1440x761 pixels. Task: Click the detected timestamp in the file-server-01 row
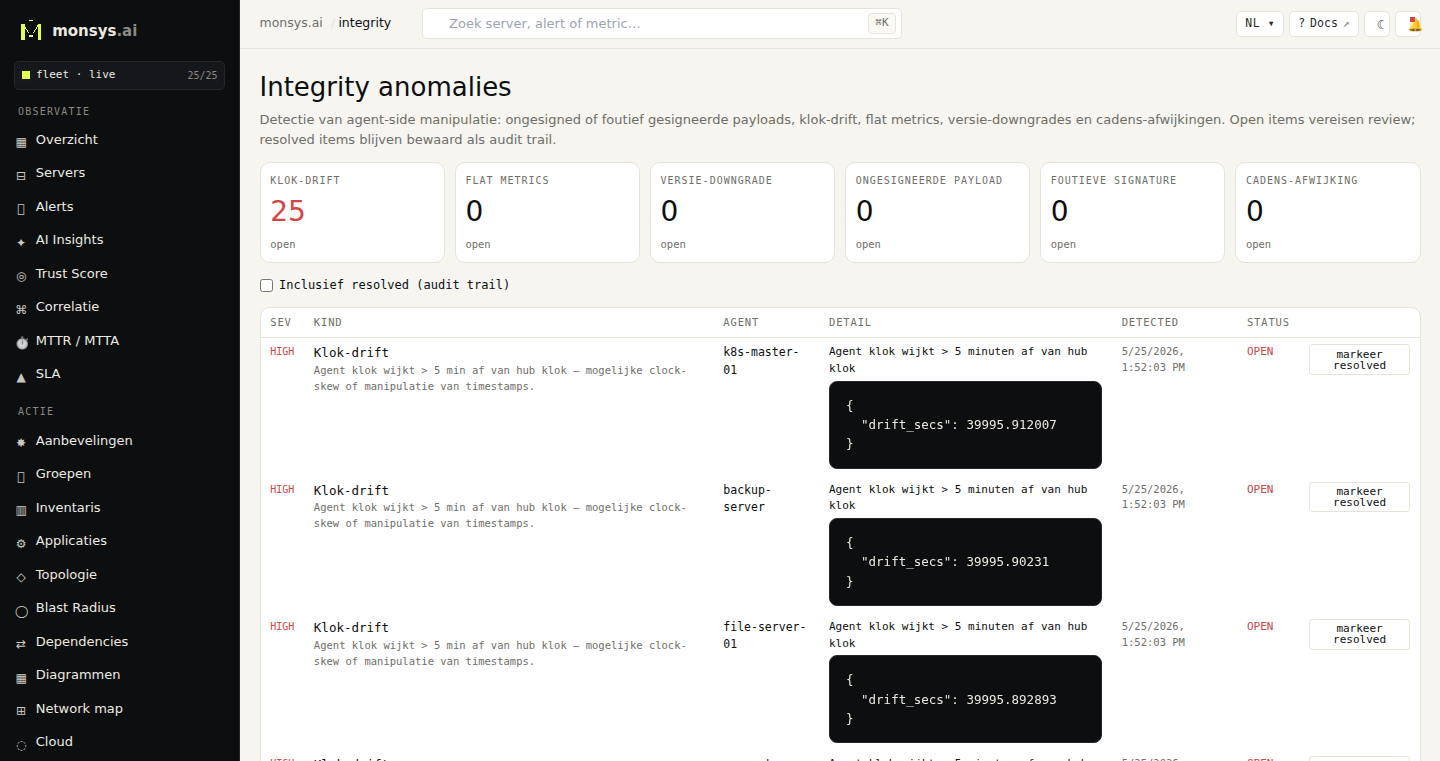tap(1154, 634)
